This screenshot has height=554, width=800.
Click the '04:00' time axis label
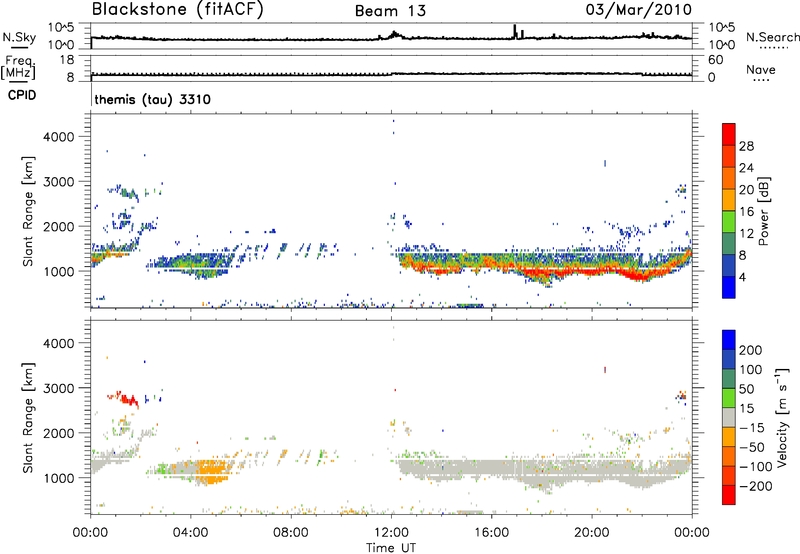(x=191, y=533)
